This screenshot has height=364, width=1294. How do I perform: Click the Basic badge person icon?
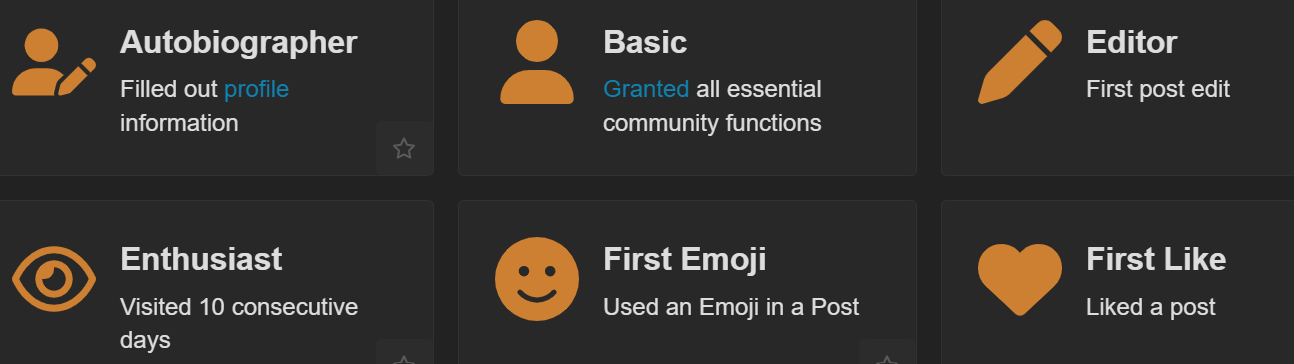coord(537,62)
